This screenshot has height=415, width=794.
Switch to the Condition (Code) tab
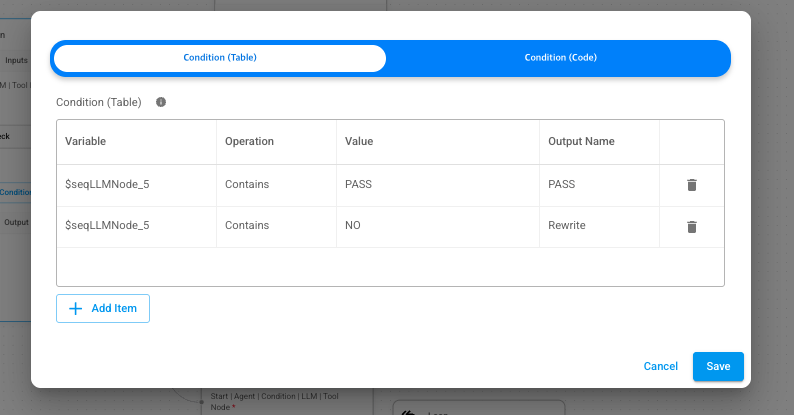560,58
